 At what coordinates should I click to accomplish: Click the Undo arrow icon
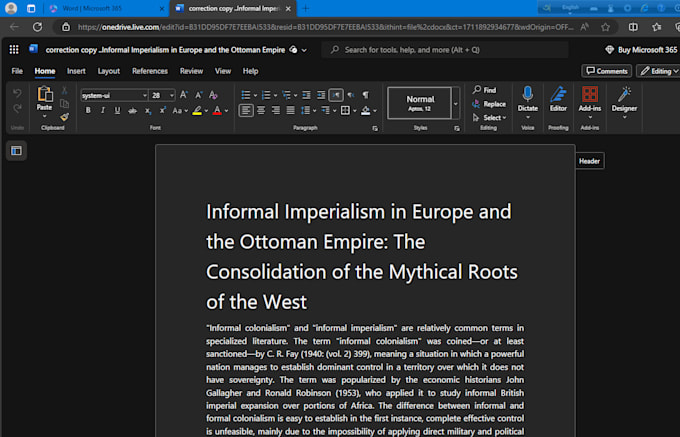click(17, 93)
